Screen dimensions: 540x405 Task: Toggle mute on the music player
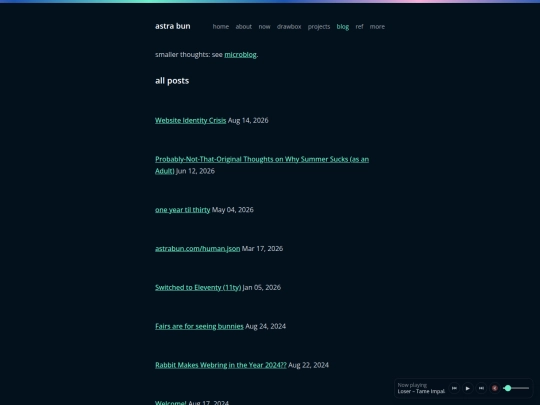coord(495,388)
